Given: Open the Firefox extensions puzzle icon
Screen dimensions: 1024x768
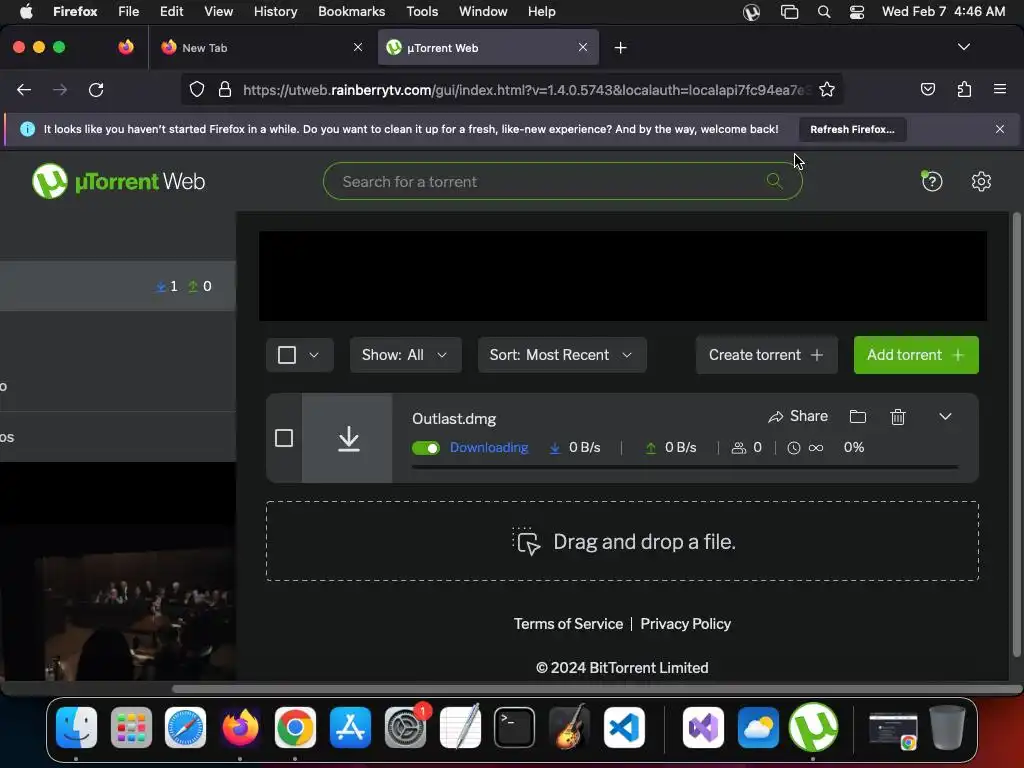Looking at the screenshot, I should tap(964, 89).
